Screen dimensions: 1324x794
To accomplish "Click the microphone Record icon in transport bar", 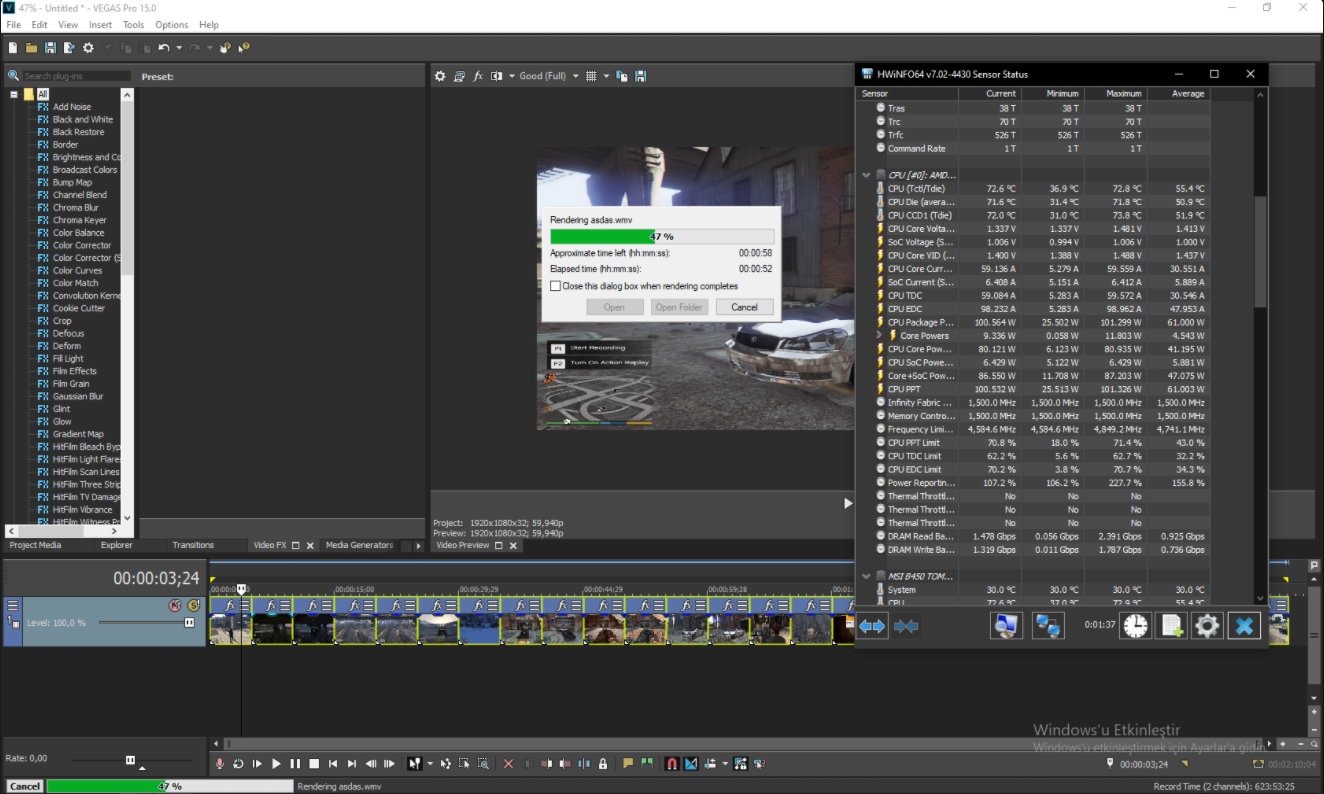I will [220, 764].
